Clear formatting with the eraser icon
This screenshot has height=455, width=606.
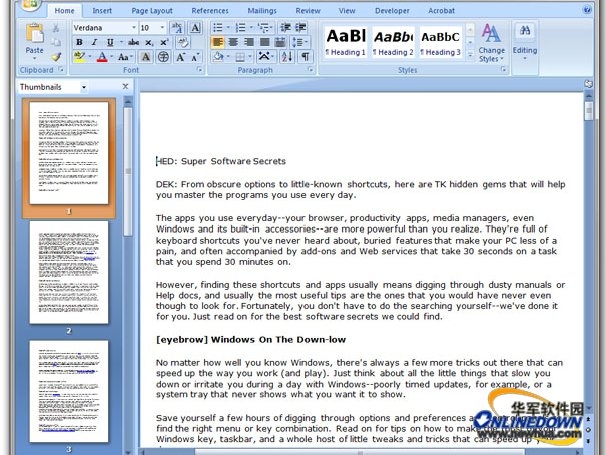click(183, 43)
